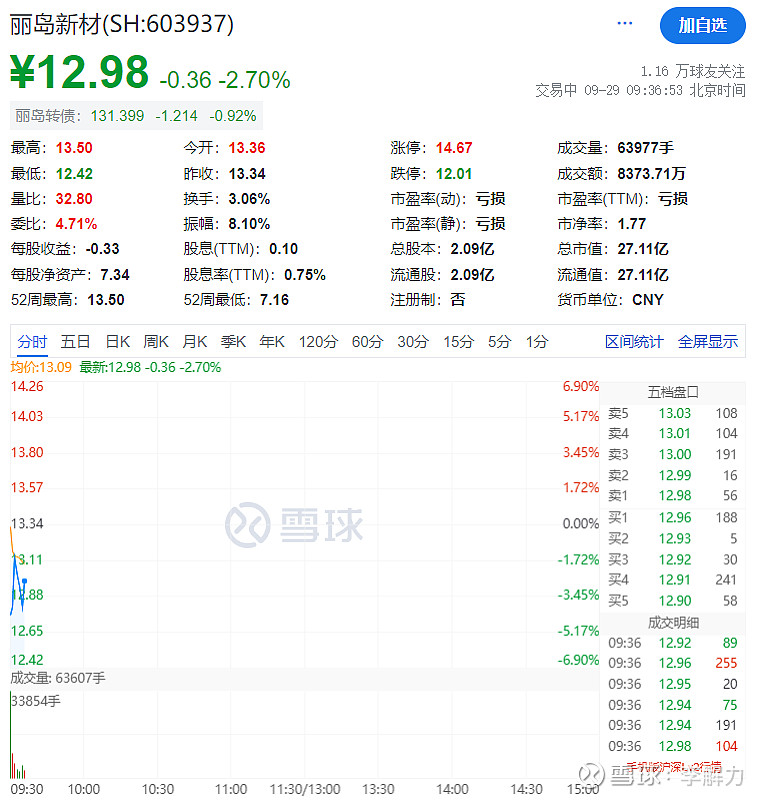Select the 卖4 order at 13.01

click(673, 434)
